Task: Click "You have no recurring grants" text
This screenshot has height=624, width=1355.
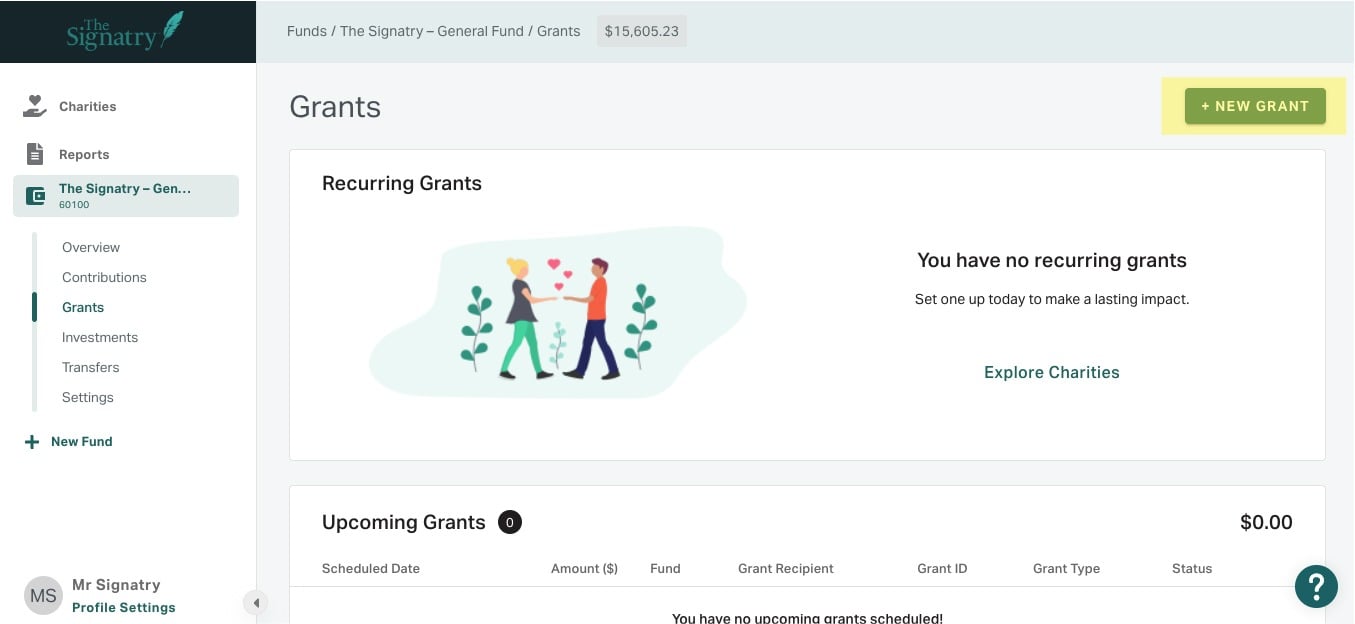Action: pyautogui.click(x=1052, y=260)
